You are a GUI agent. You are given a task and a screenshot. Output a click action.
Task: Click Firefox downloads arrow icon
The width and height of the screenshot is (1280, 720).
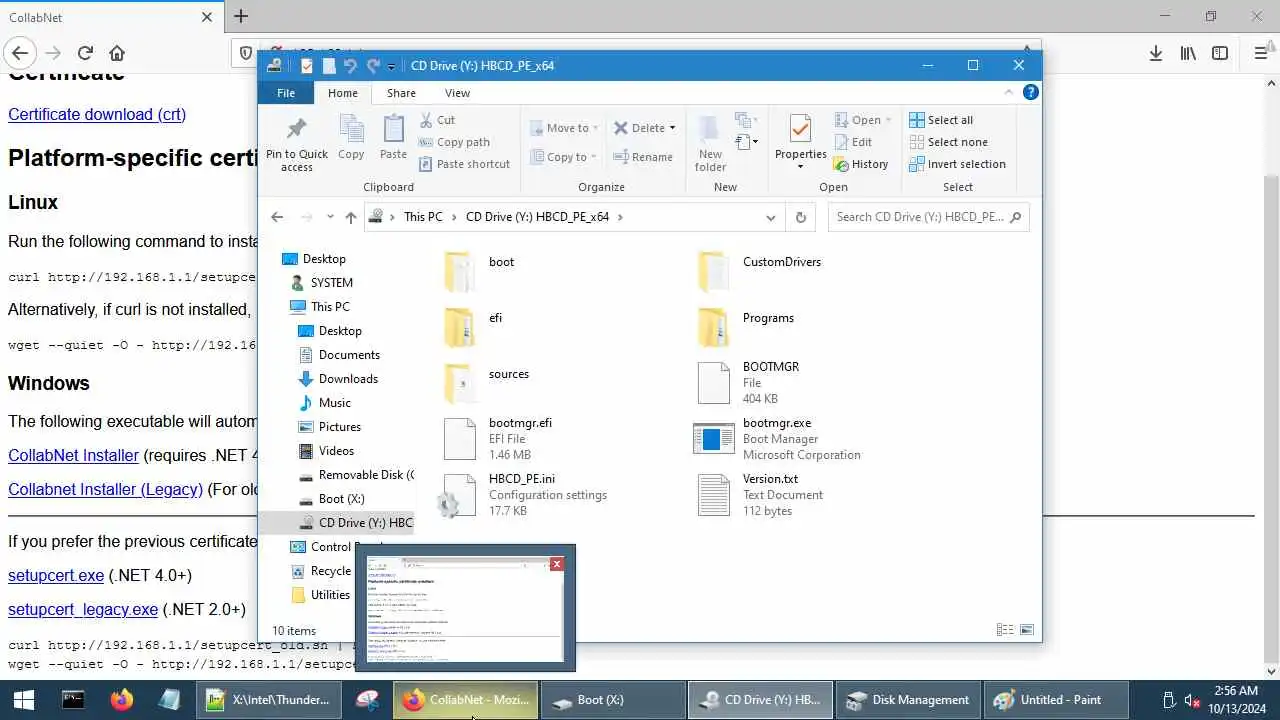click(1156, 53)
